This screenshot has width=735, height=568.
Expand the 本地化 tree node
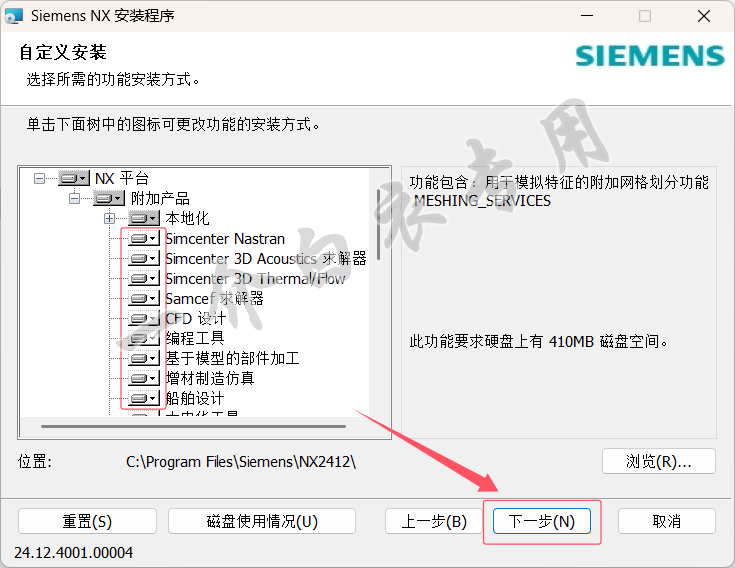point(109,218)
